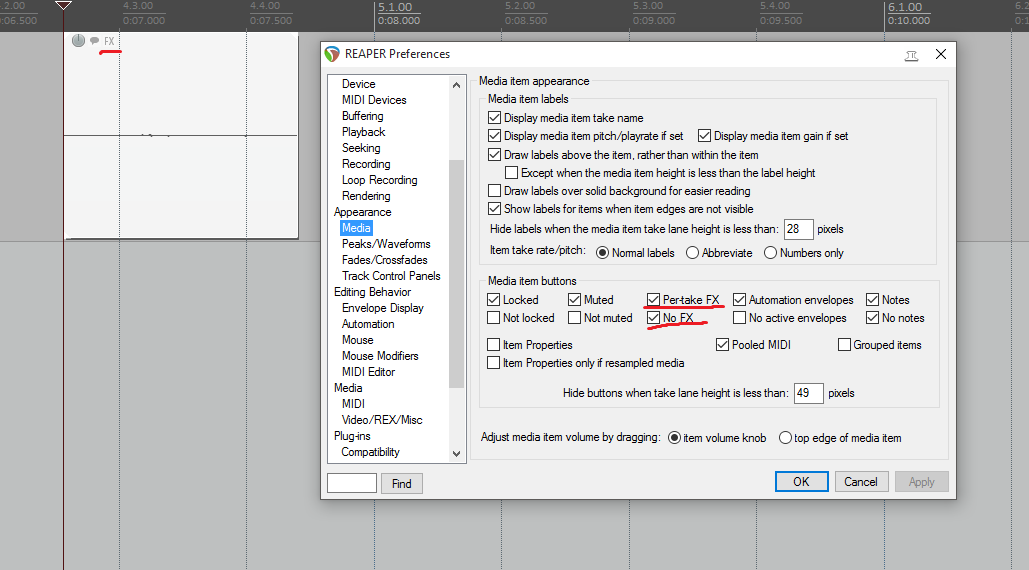Open the Buffering preferences page

[362, 116]
